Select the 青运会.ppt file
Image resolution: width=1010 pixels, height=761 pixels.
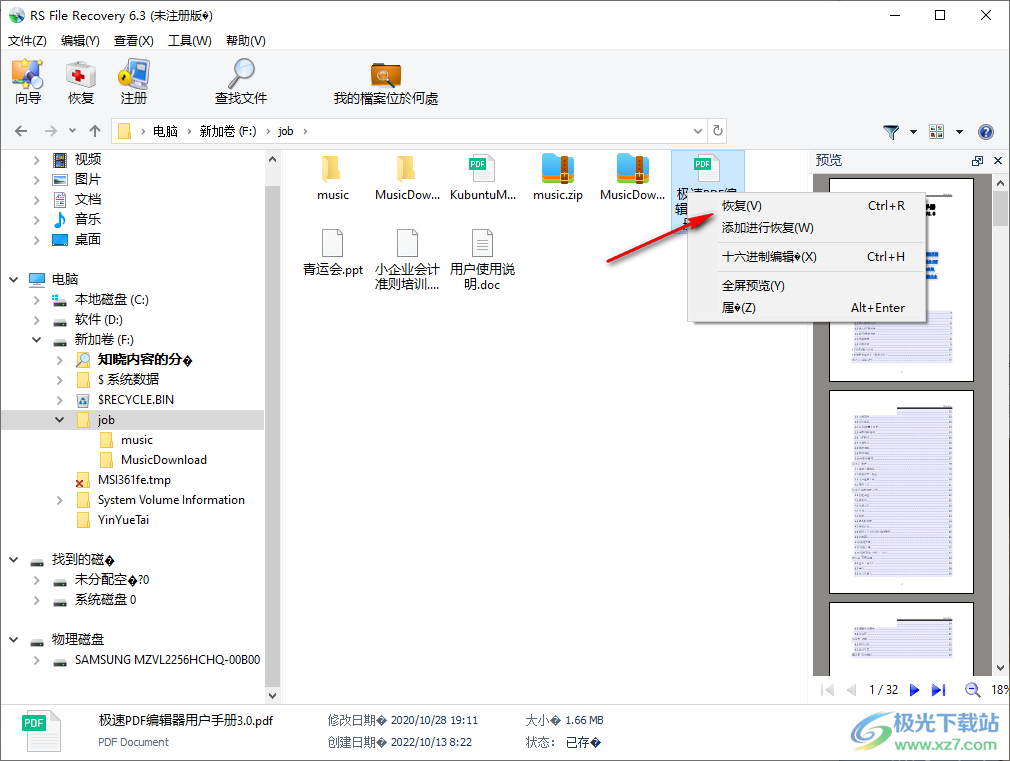click(x=332, y=253)
